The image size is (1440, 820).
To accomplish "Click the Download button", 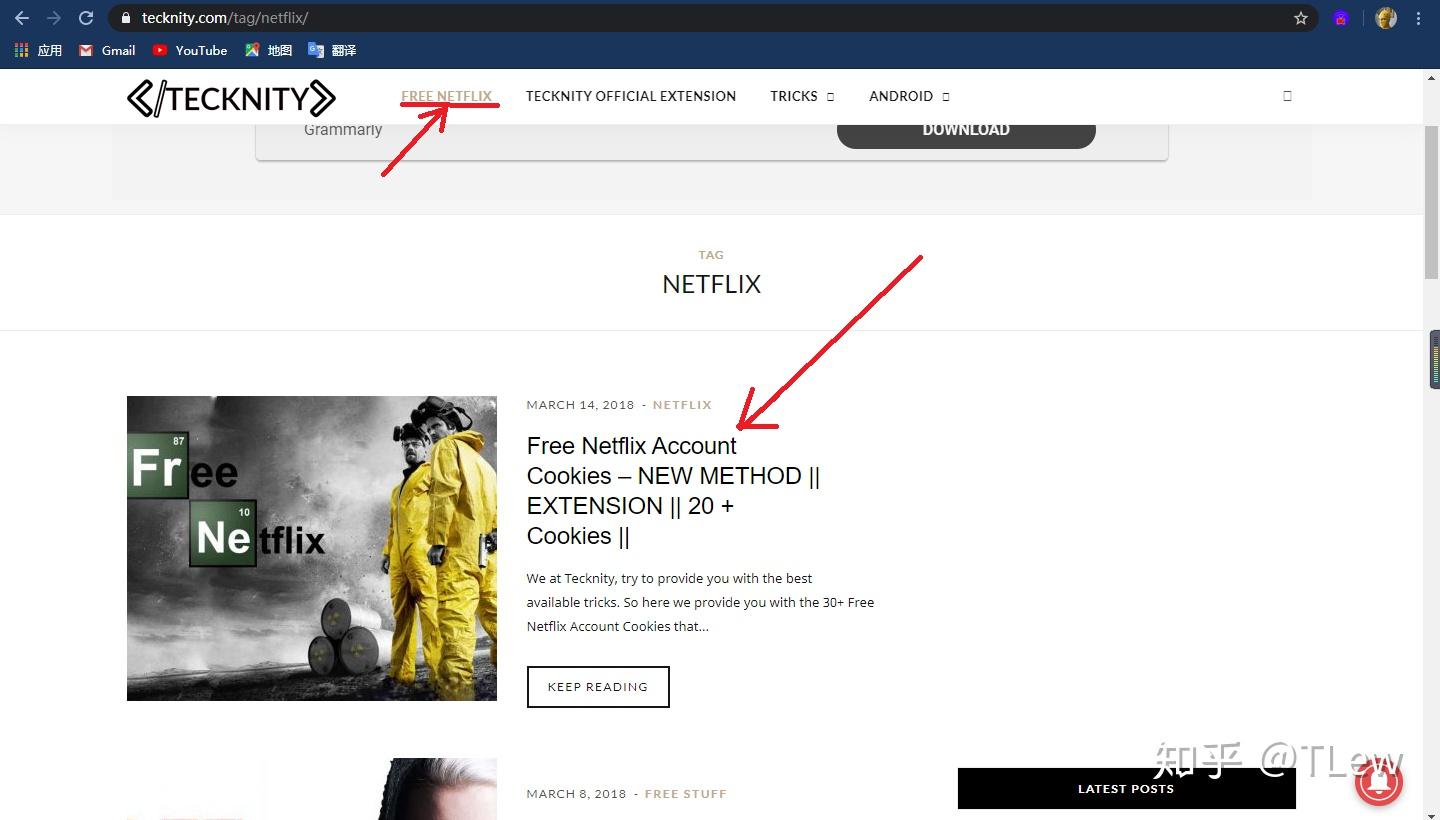I will pyautogui.click(x=966, y=132).
